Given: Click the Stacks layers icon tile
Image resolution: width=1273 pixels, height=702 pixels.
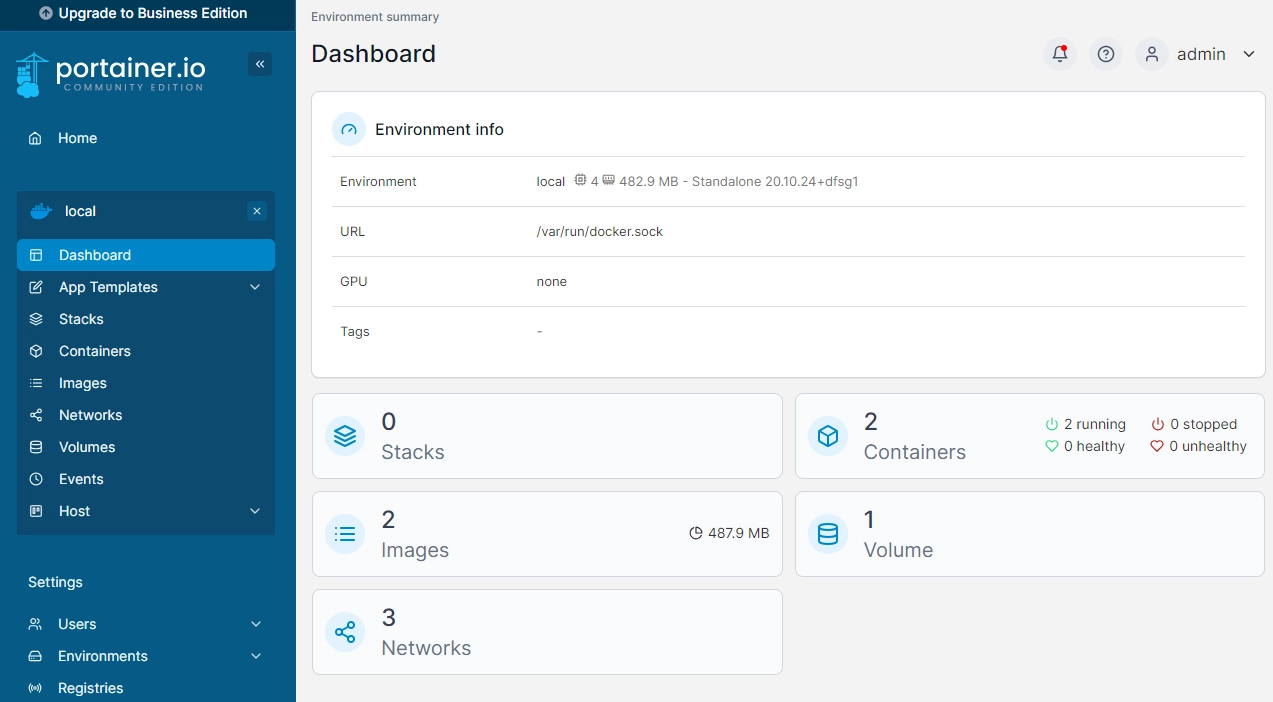Looking at the screenshot, I should [345, 436].
